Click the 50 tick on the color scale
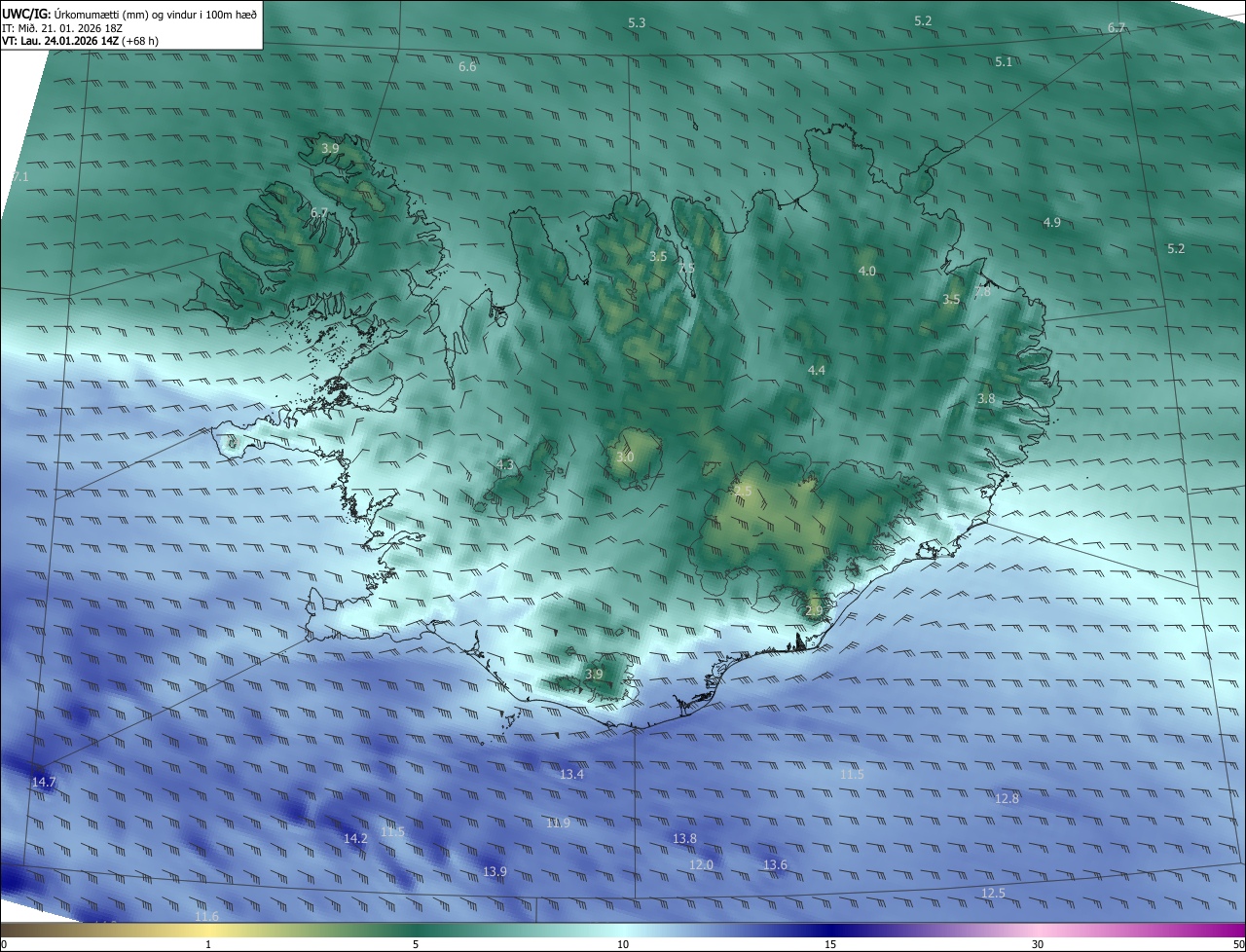 click(1238, 944)
